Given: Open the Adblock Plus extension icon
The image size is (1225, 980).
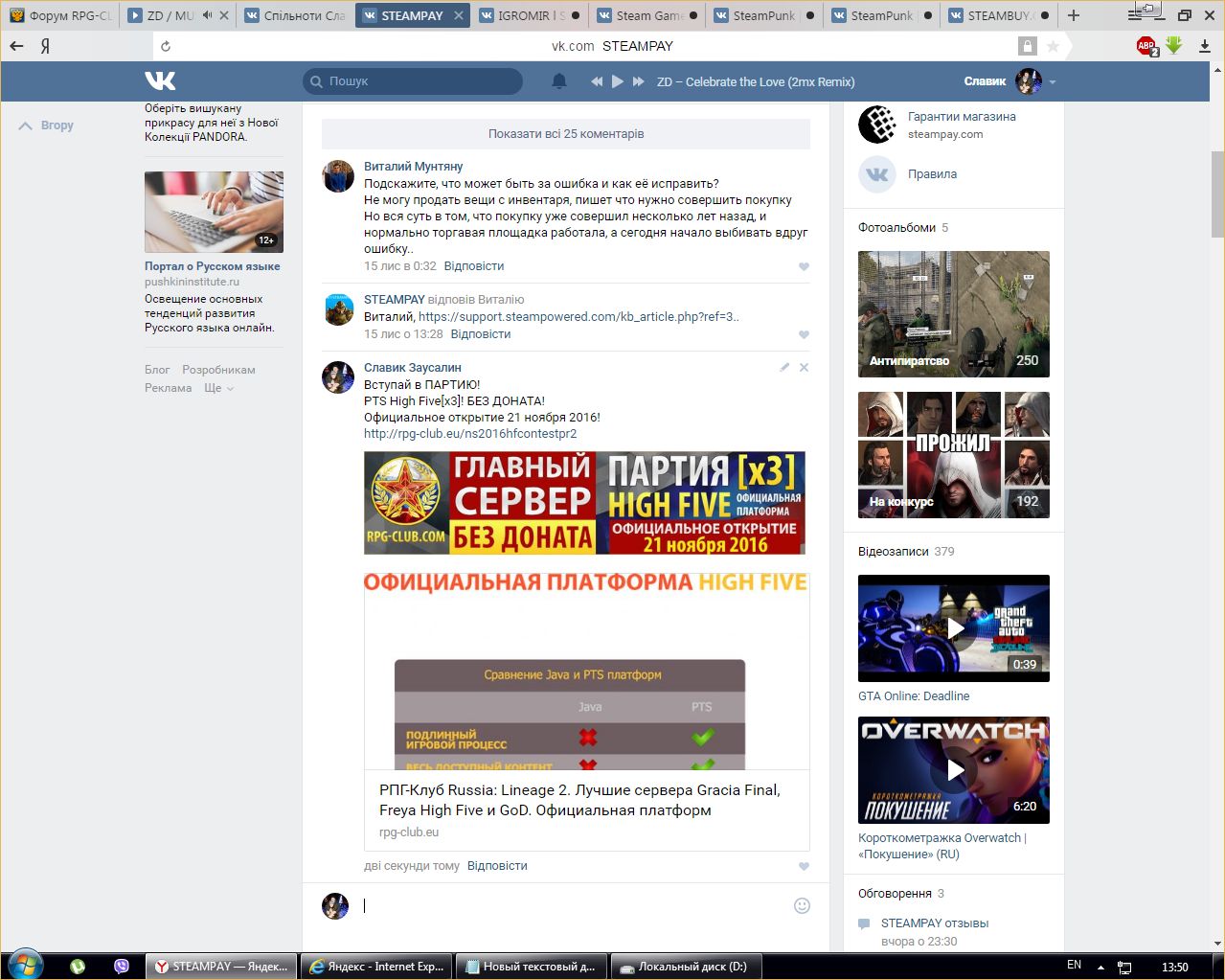Looking at the screenshot, I should tap(1146, 46).
